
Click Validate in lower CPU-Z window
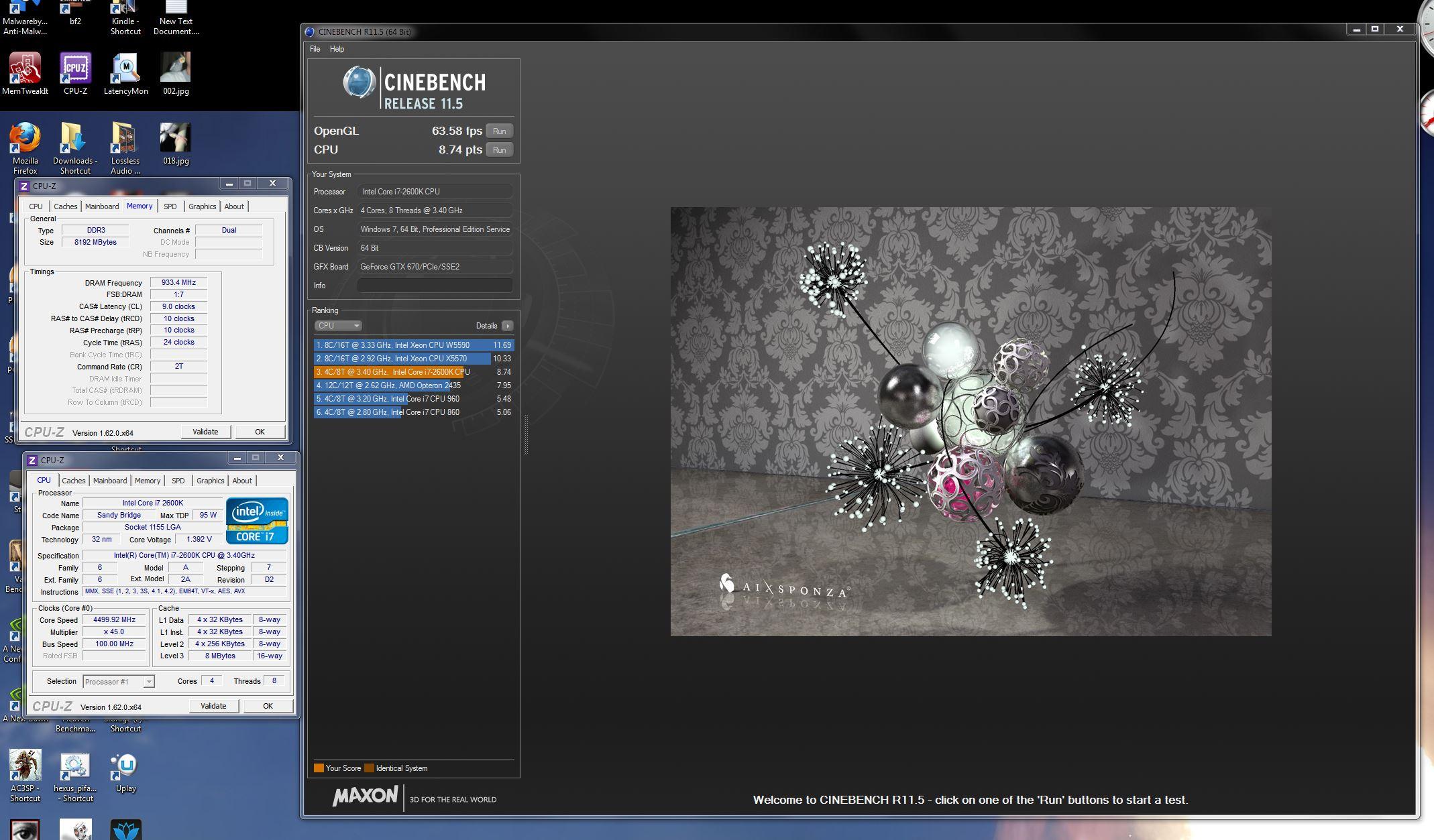tap(213, 706)
